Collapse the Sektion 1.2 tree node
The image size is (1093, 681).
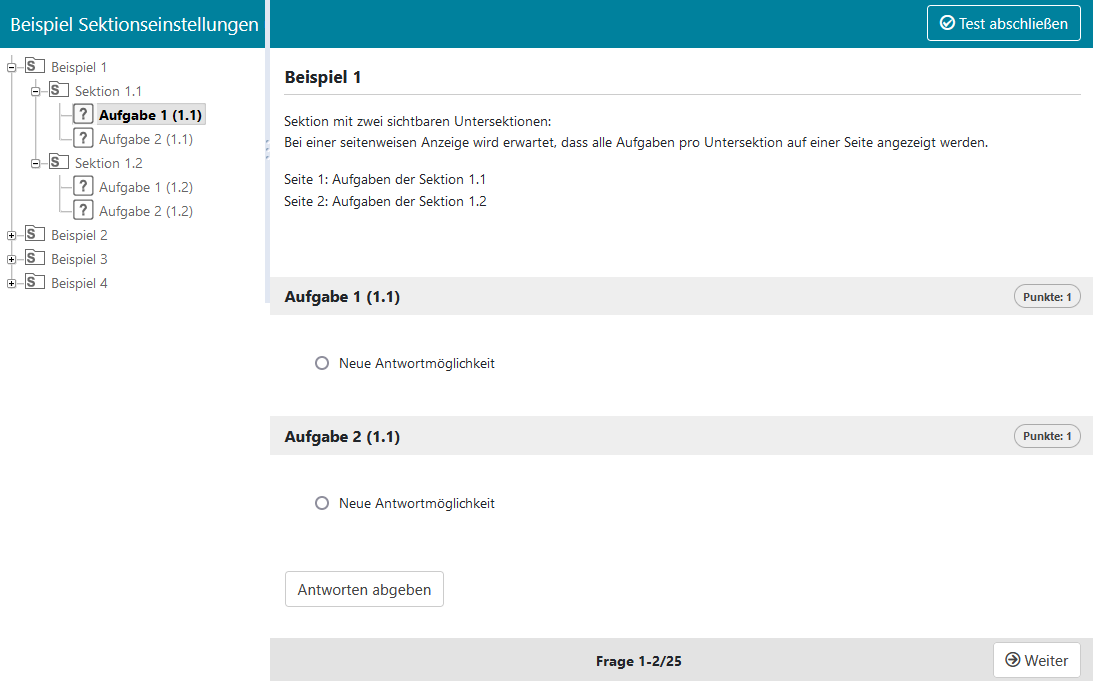click(x=36, y=163)
